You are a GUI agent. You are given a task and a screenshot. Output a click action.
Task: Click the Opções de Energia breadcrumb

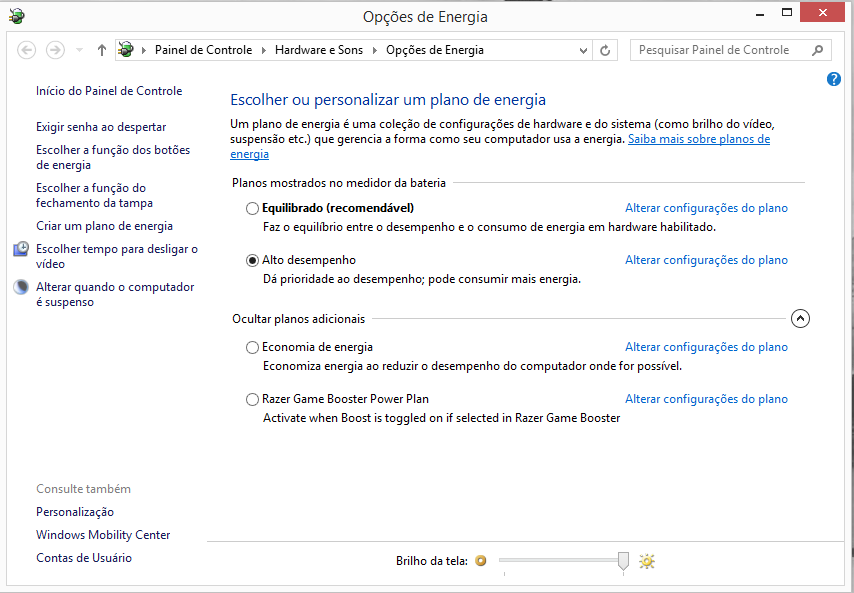click(435, 50)
